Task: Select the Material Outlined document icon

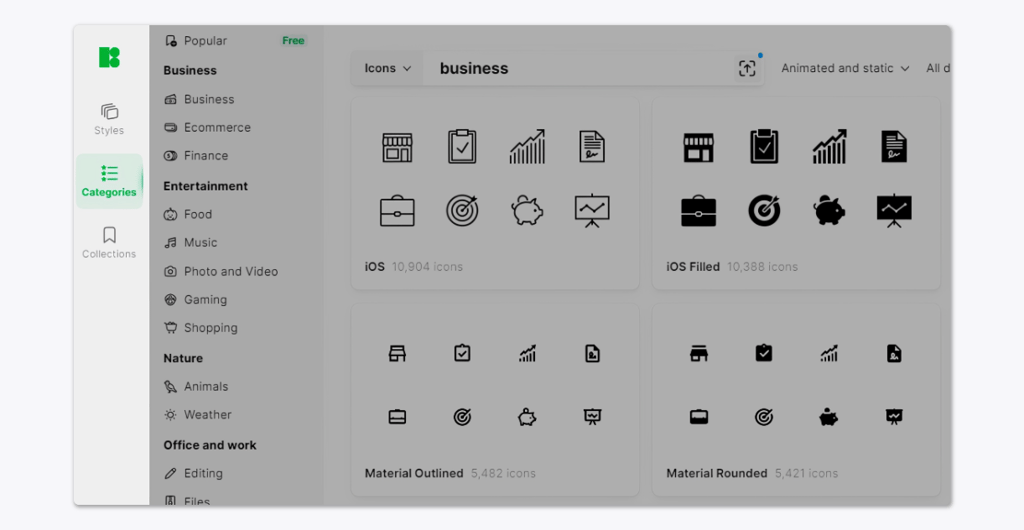Action: (x=592, y=353)
